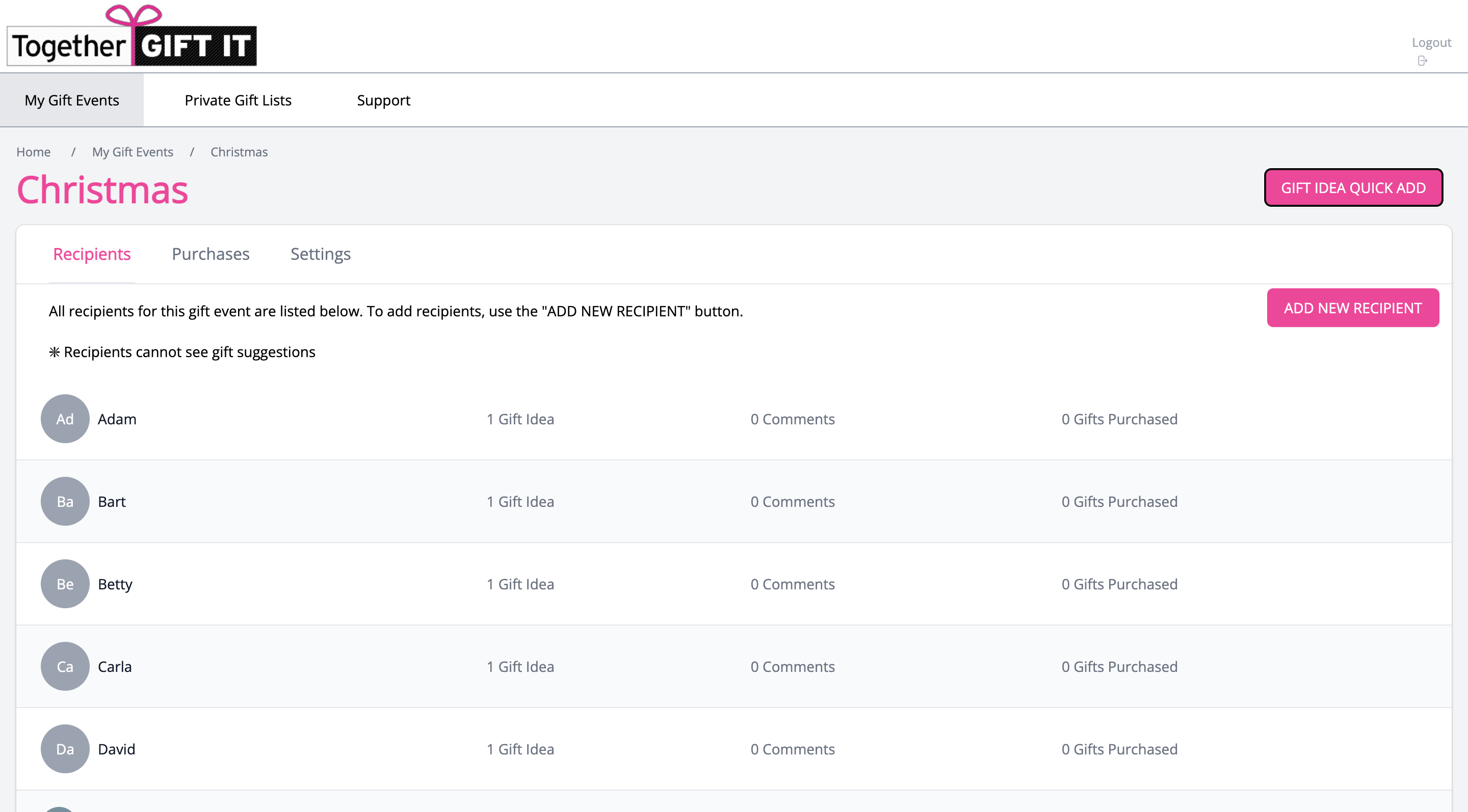This screenshot has height=812, width=1468.
Task: Open Carla's 'Ca' avatar
Action: [65, 667]
